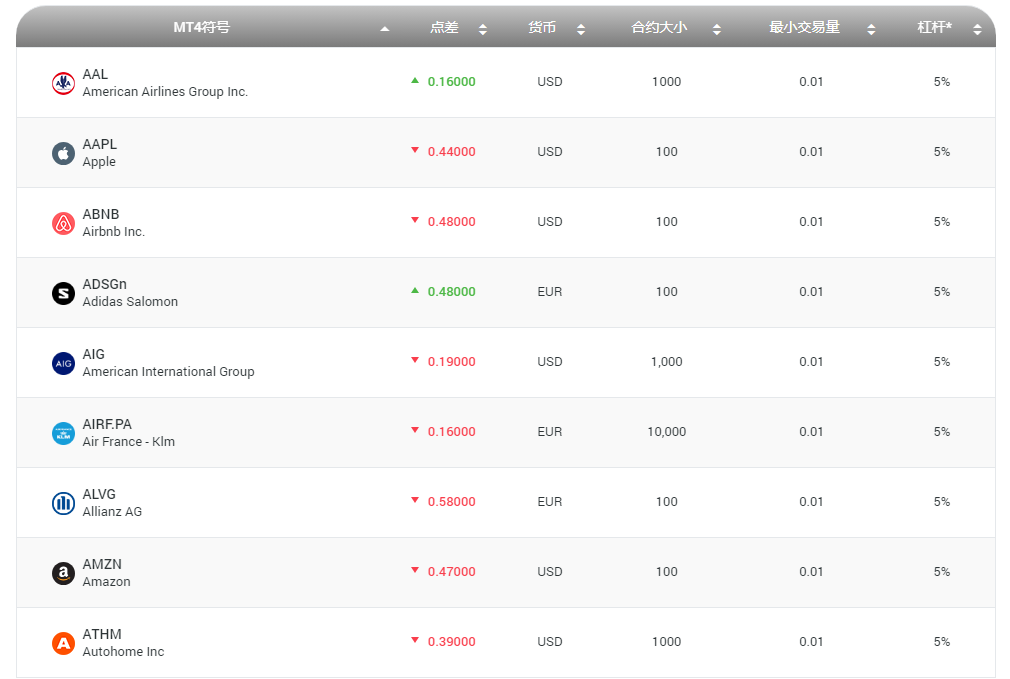Viewport: 1010px width, 679px height.
Task: Click the USD currency in AMZN row
Action: coord(549,571)
